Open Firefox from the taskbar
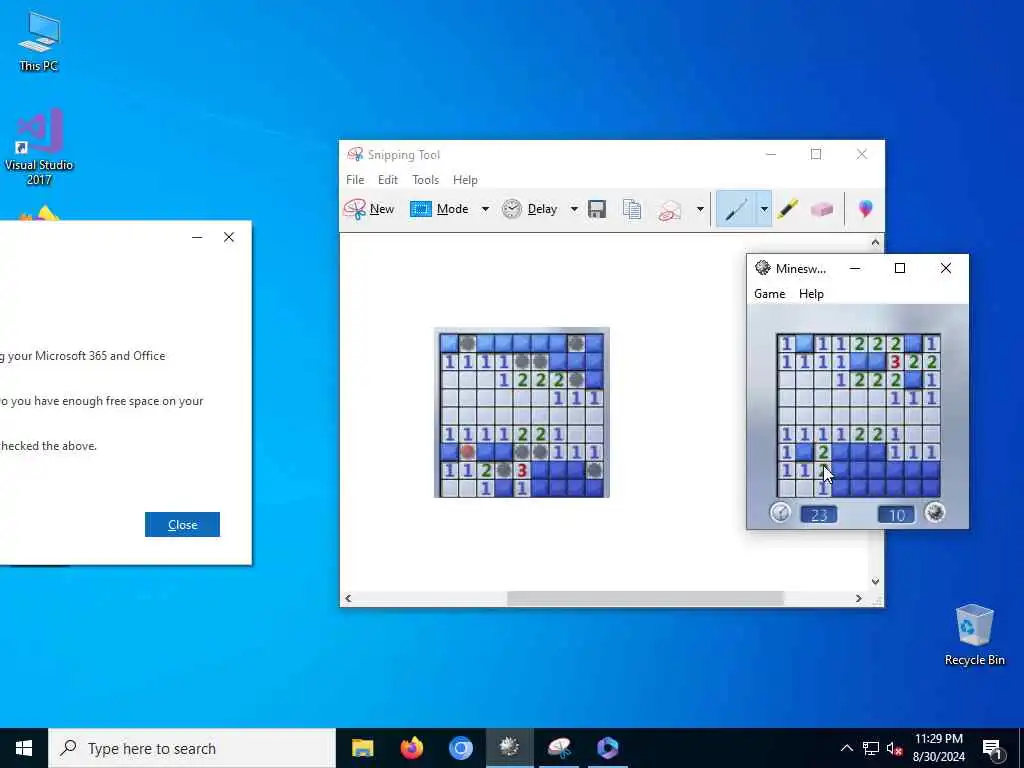Screen dimensions: 1024x768 click(411, 748)
